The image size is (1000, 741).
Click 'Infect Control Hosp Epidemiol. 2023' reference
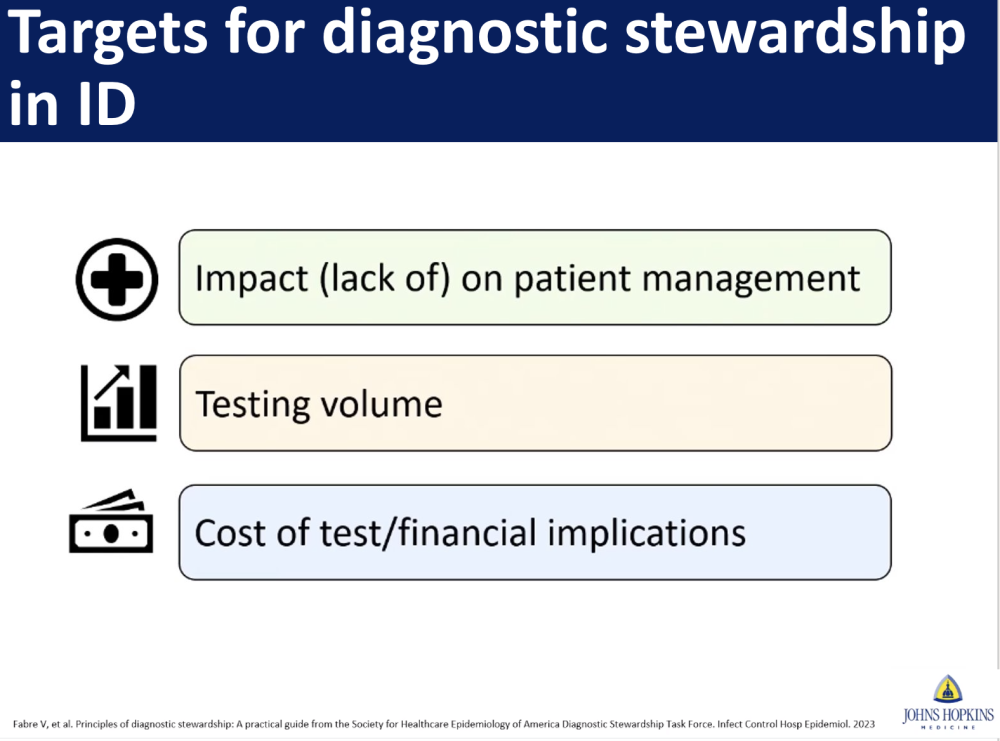pyautogui.click(x=796, y=724)
